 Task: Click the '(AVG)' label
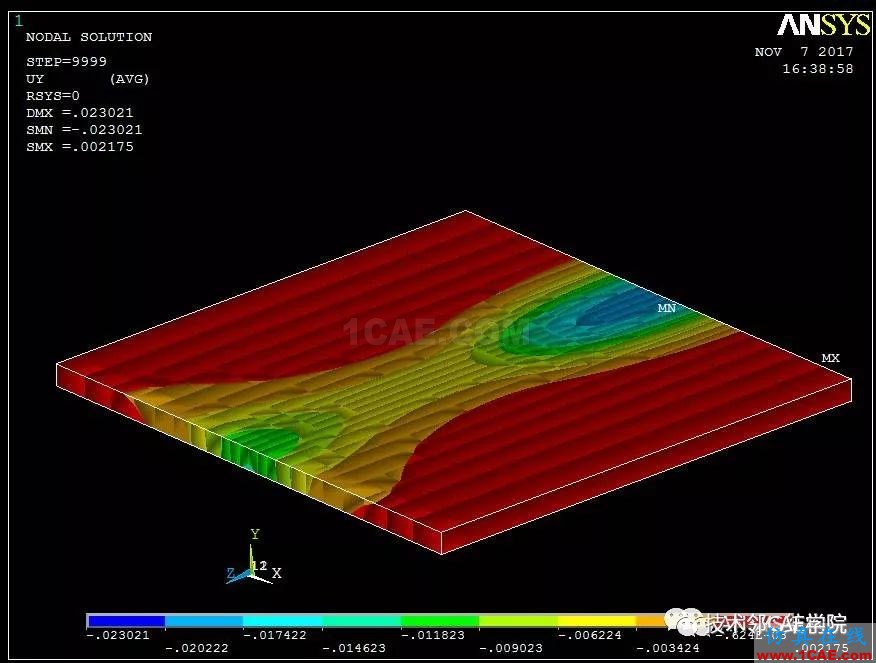coord(130,79)
